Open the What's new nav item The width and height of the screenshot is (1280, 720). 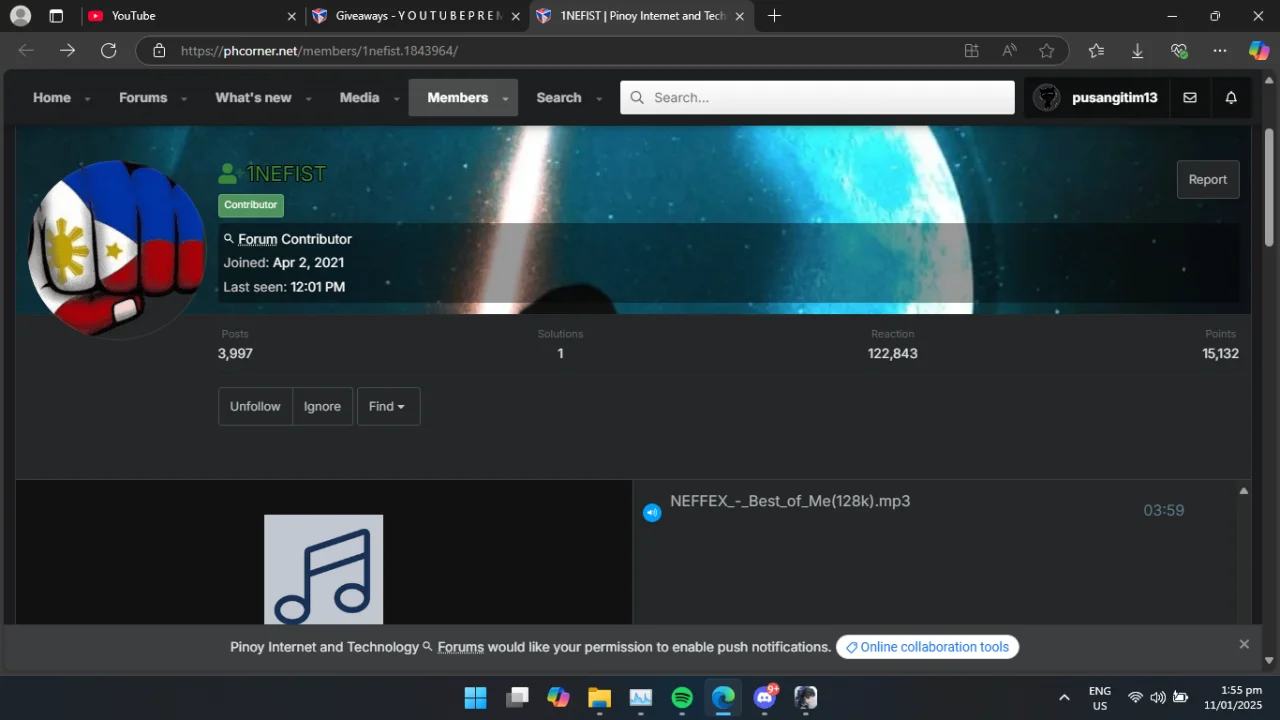coord(253,97)
